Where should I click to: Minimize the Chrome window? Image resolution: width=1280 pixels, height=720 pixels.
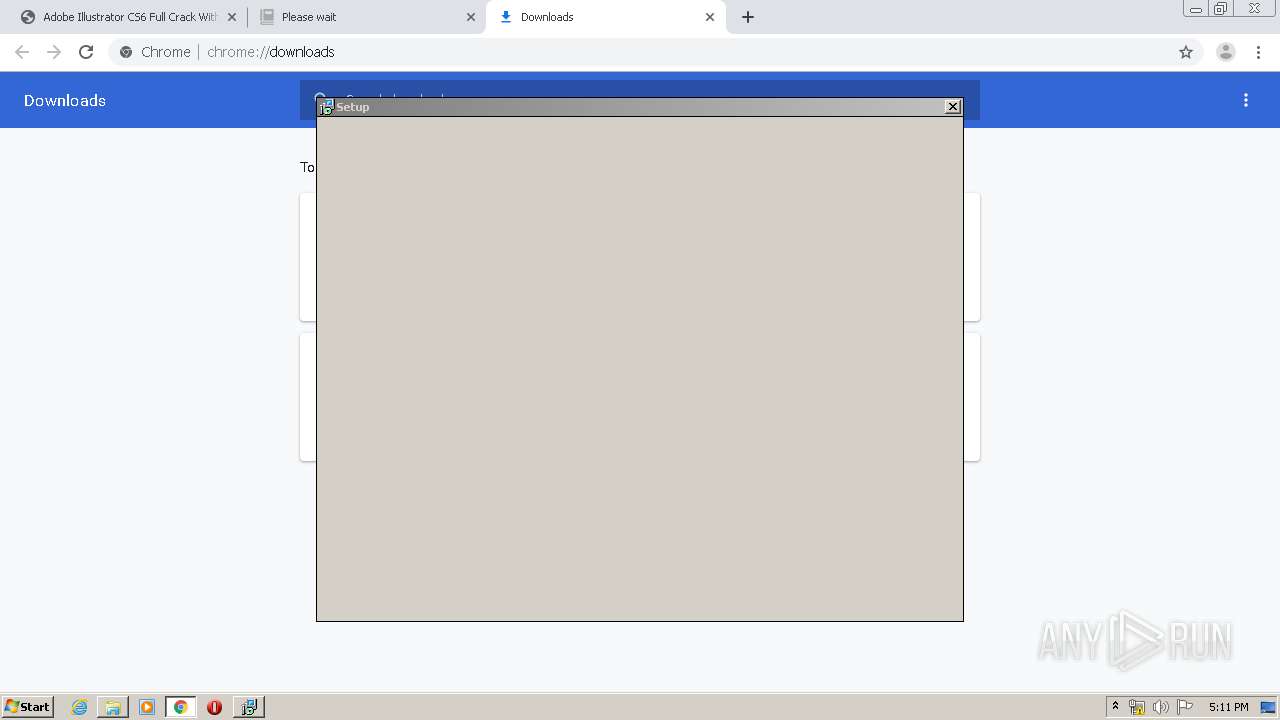click(x=1196, y=9)
